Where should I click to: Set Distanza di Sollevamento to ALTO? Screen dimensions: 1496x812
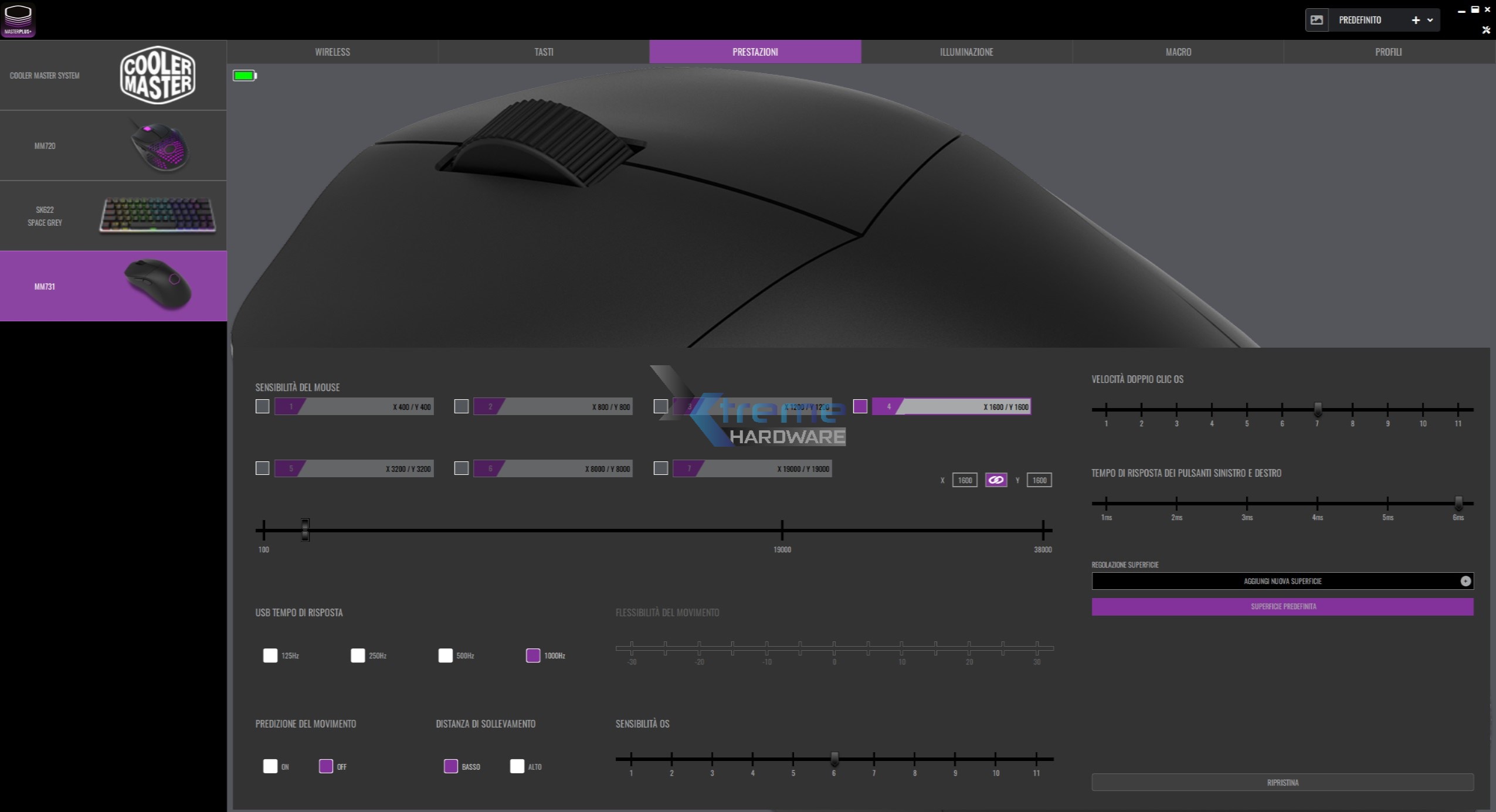coord(517,766)
